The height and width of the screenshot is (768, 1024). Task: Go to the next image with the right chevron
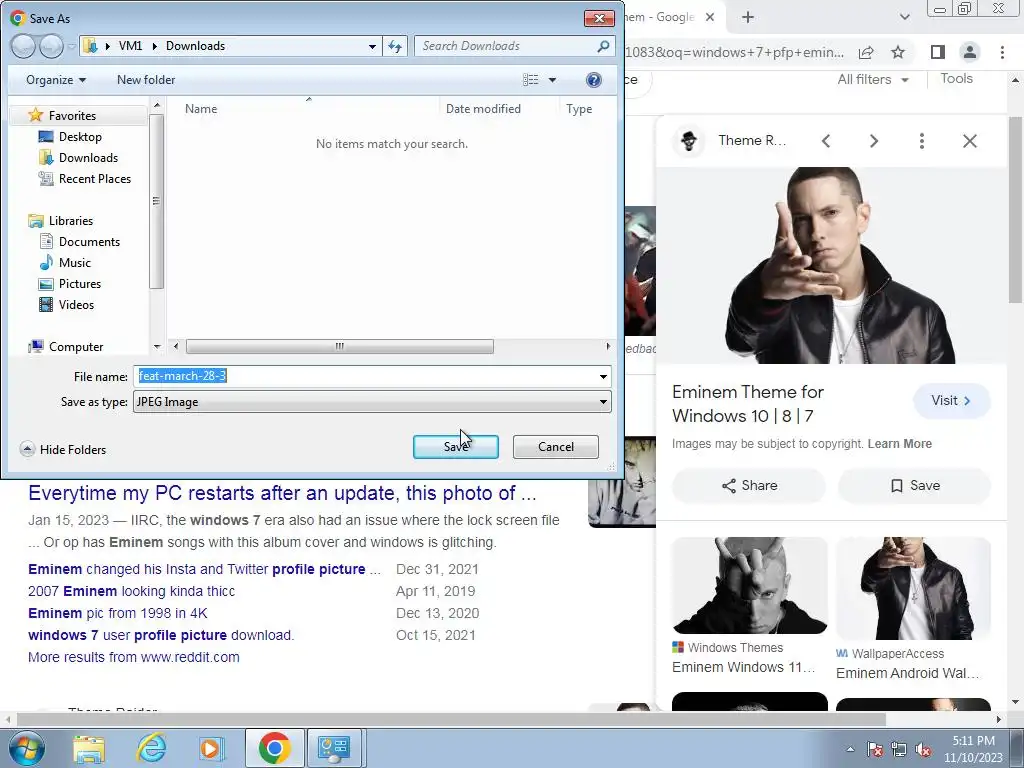tap(874, 140)
